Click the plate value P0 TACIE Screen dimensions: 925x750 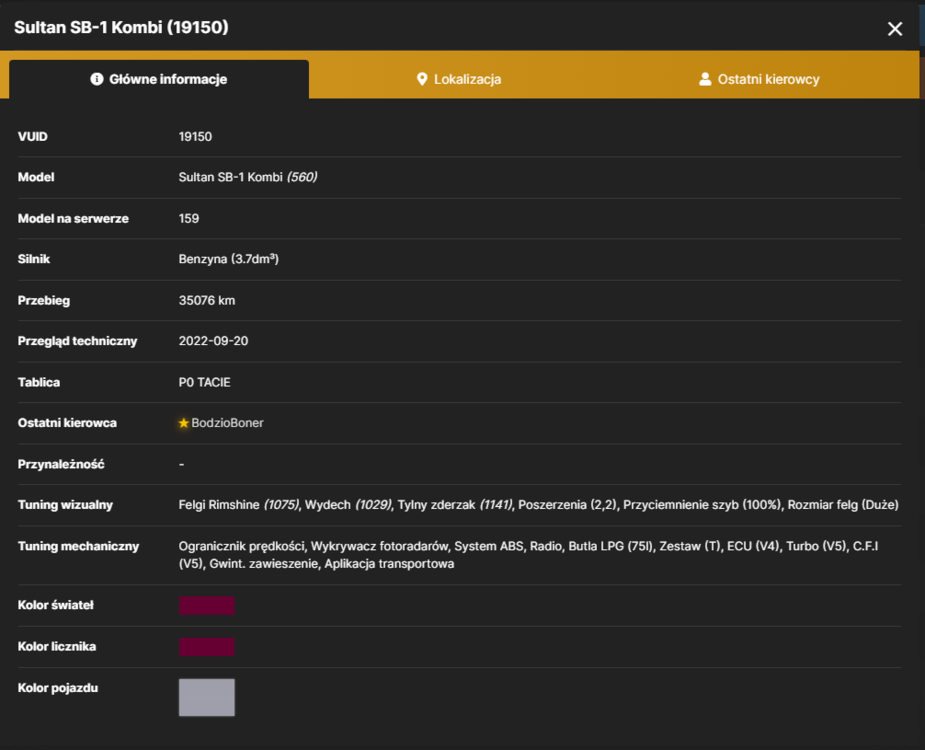click(x=205, y=382)
